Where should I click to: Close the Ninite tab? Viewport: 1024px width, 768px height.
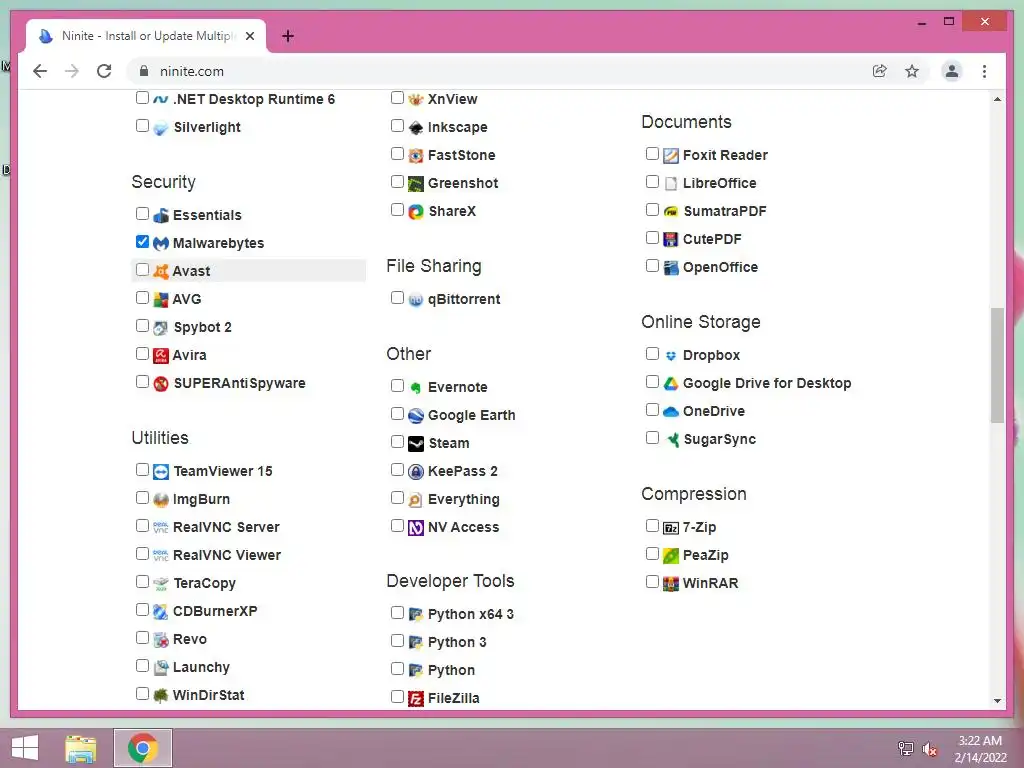pyautogui.click(x=249, y=36)
